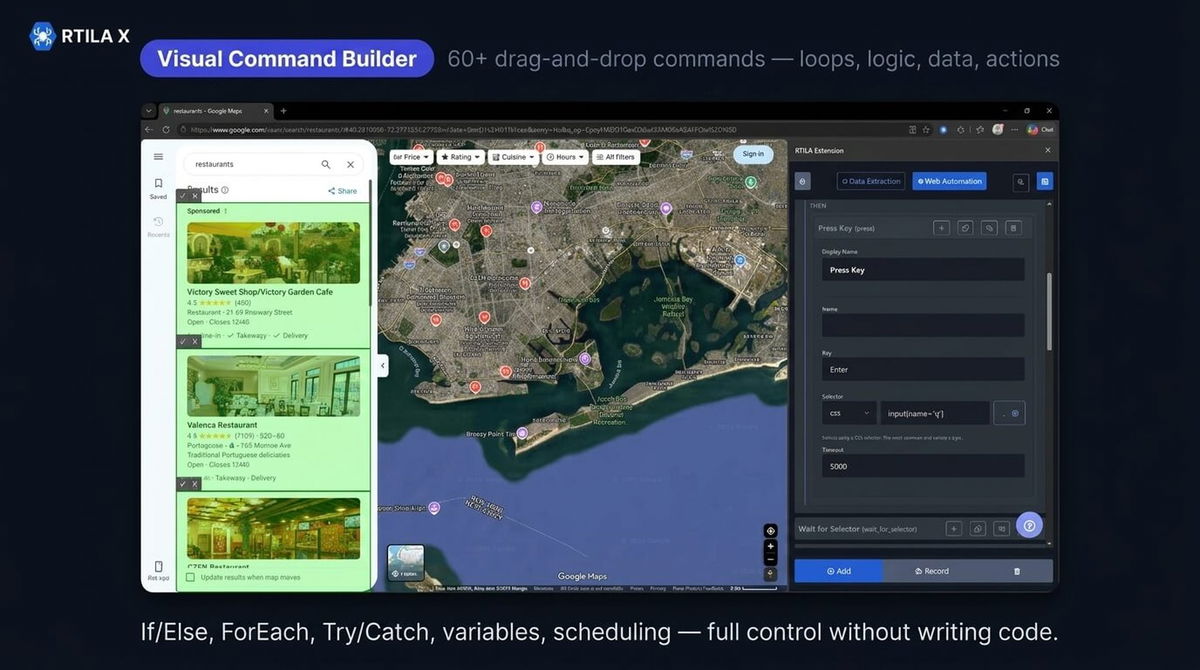Image resolution: width=1200 pixels, height=670 pixels.
Task: Click the element picker target button
Action: (1009, 413)
